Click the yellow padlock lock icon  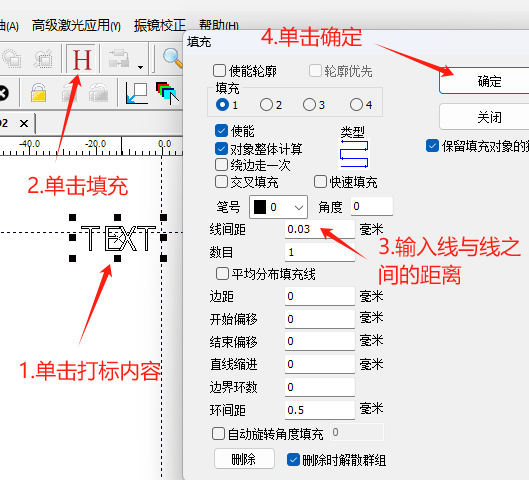pos(38,93)
